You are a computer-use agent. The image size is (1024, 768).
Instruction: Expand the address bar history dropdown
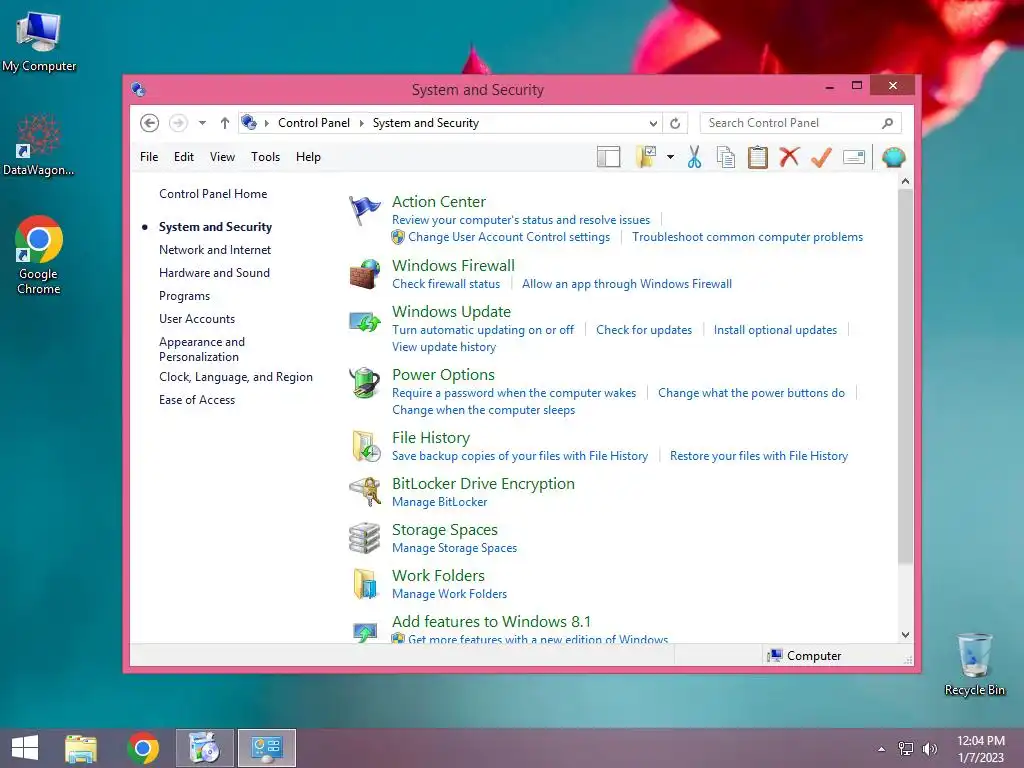click(x=653, y=123)
